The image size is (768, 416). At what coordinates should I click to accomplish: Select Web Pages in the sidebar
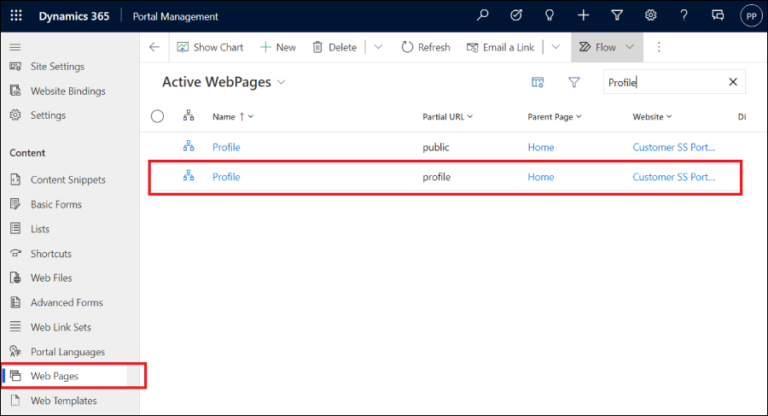(54, 376)
